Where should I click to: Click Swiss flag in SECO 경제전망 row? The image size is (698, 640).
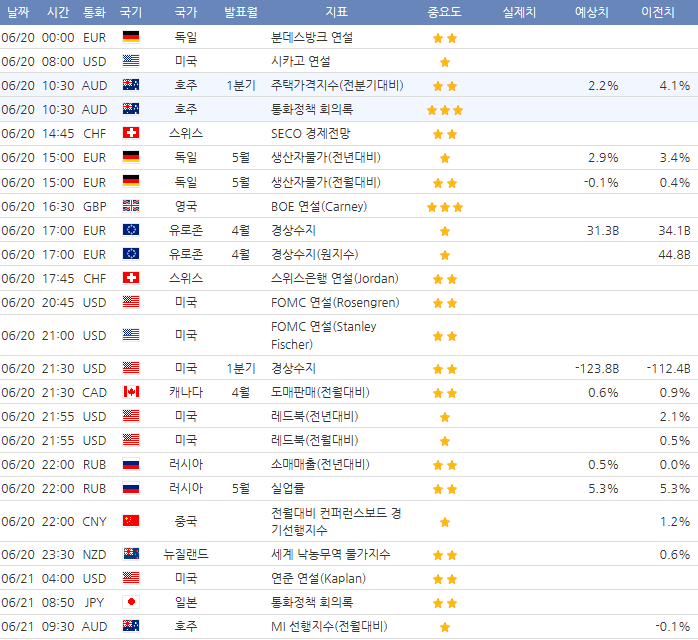(x=131, y=133)
